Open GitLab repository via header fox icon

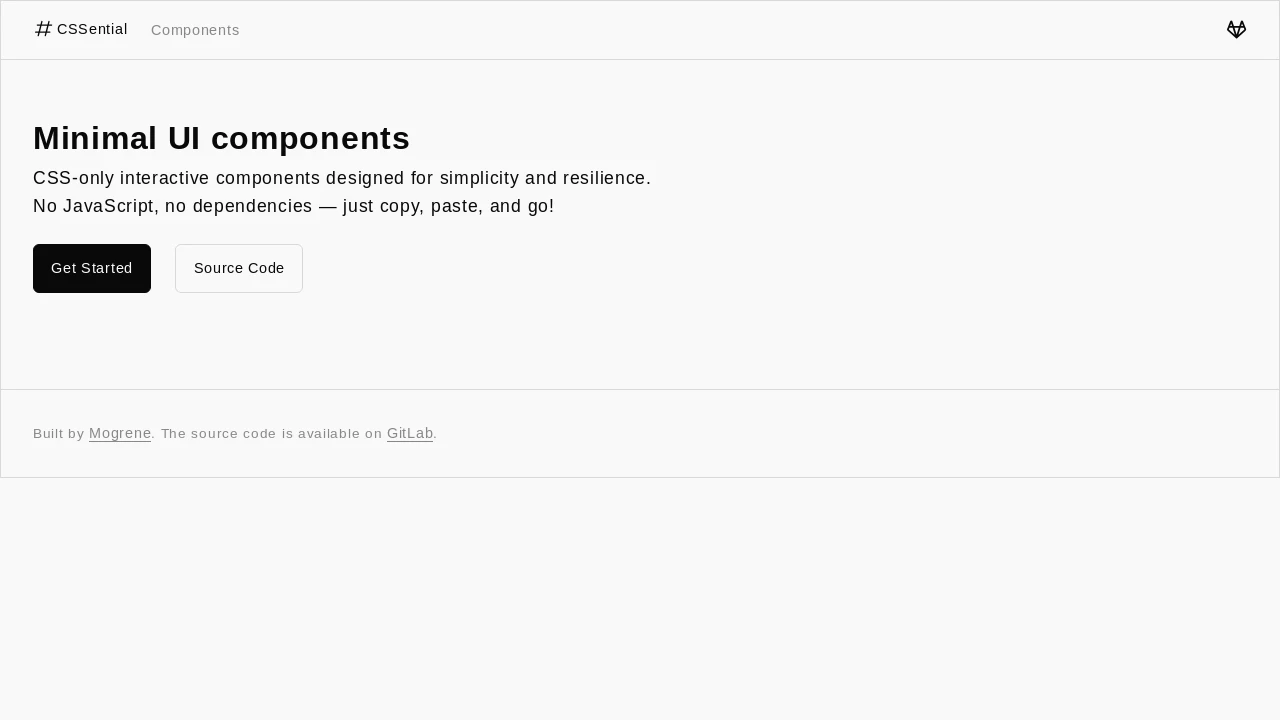(1236, 30)
